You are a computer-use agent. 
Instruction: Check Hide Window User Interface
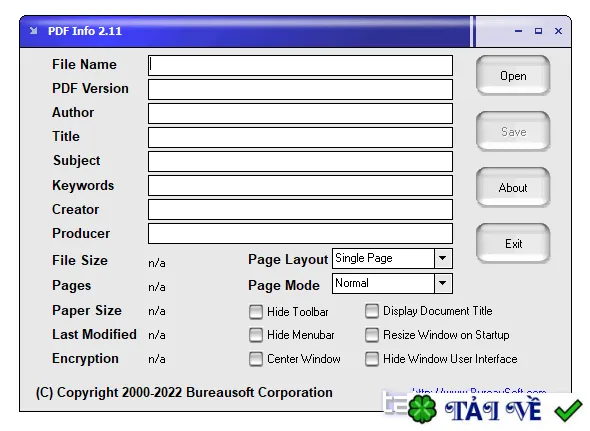pyautogui.click(x=372, y=359)
